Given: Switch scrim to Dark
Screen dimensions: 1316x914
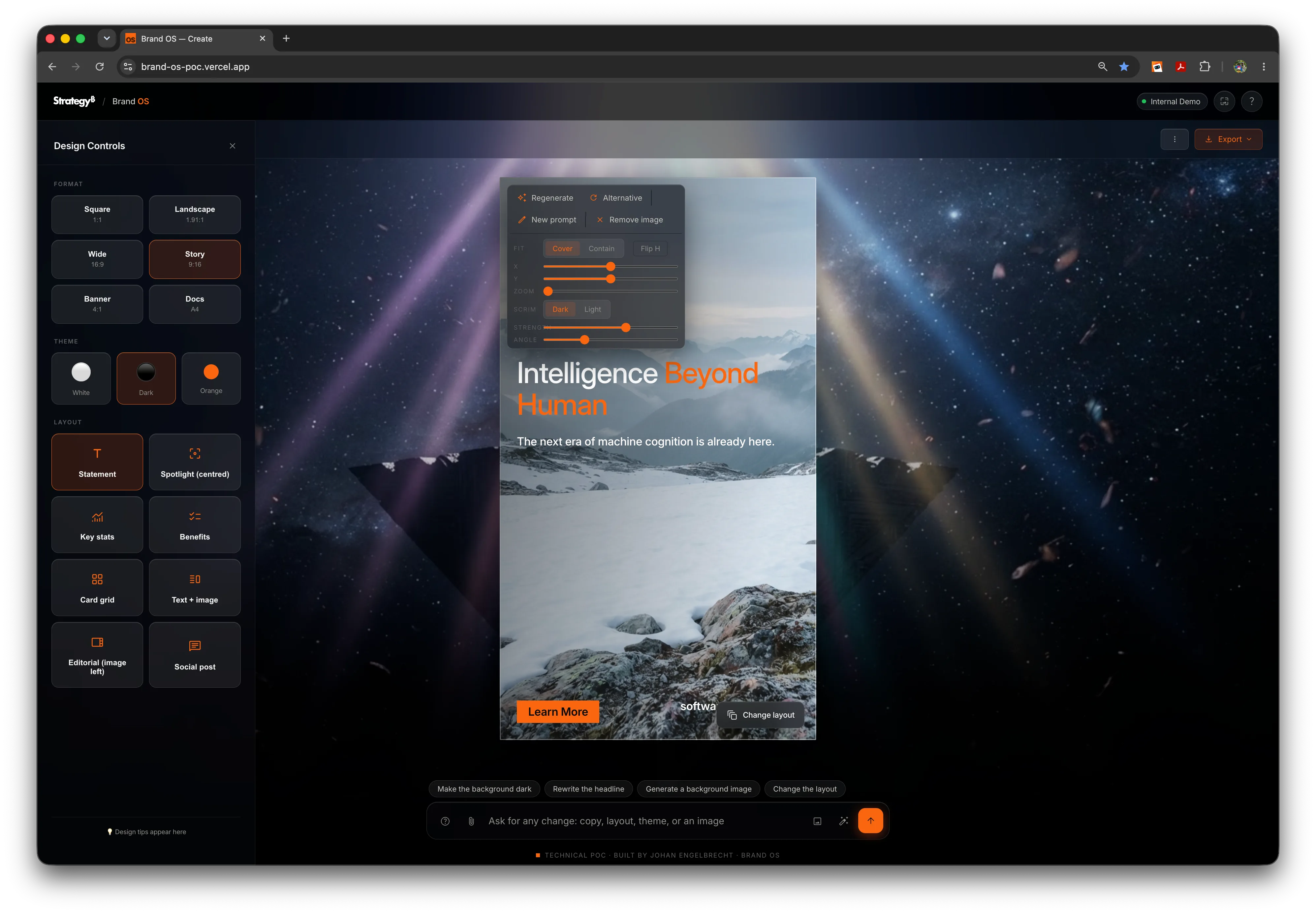Looking at the screenshot, I should point(560,309).
